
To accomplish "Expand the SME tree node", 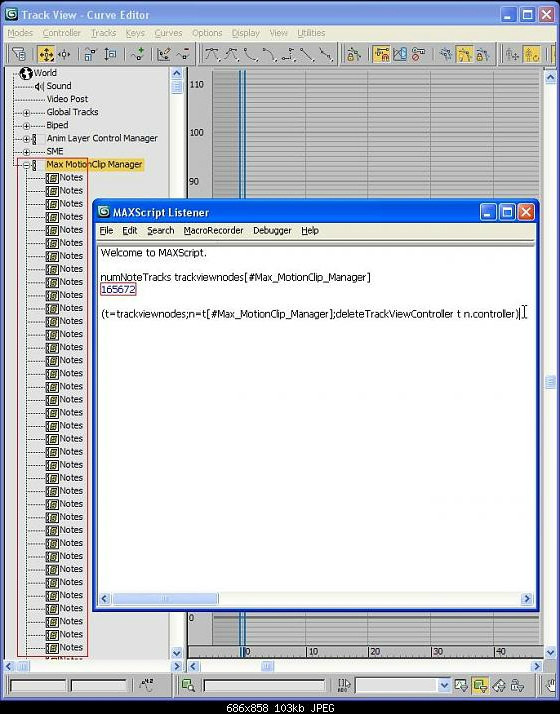I will pos(26,152).
